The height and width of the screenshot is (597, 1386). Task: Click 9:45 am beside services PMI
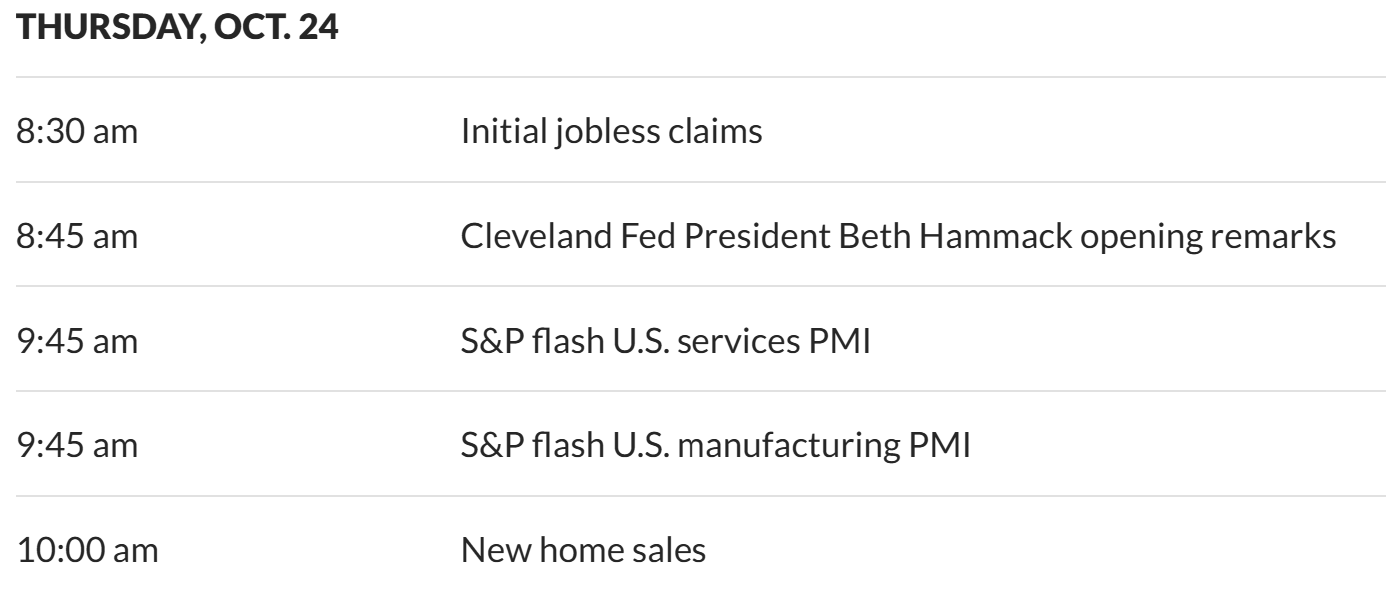[77, 341]
